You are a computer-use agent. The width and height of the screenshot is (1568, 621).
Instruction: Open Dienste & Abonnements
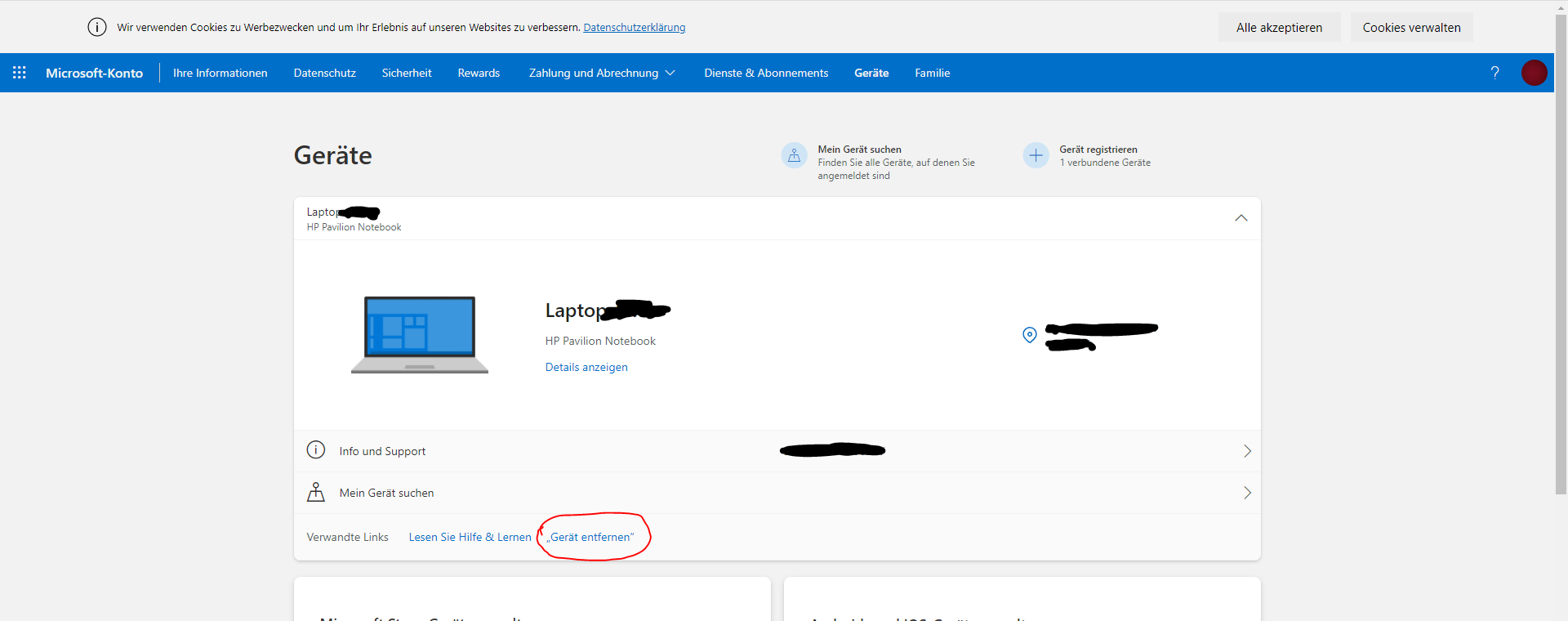pos(766,73)
